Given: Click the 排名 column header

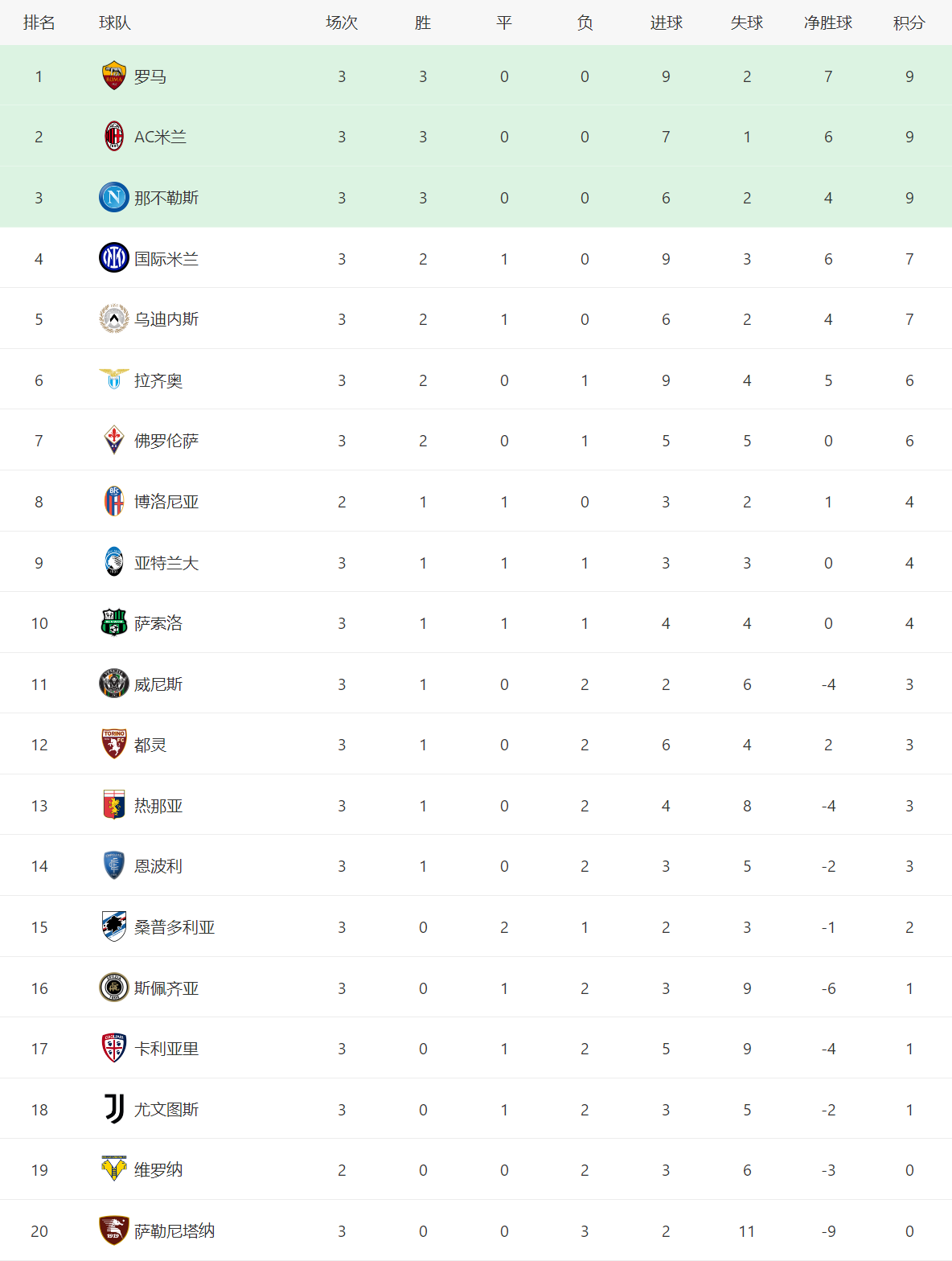Looking at the screenshot, I should click(39, 23).
